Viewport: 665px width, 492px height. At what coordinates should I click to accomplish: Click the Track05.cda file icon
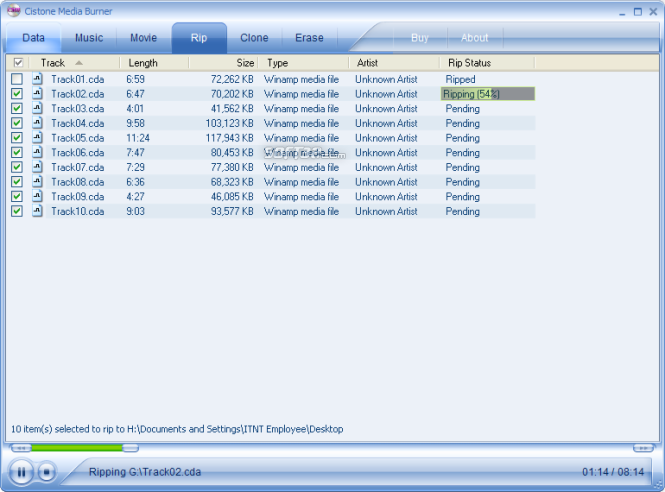point(38,137)
